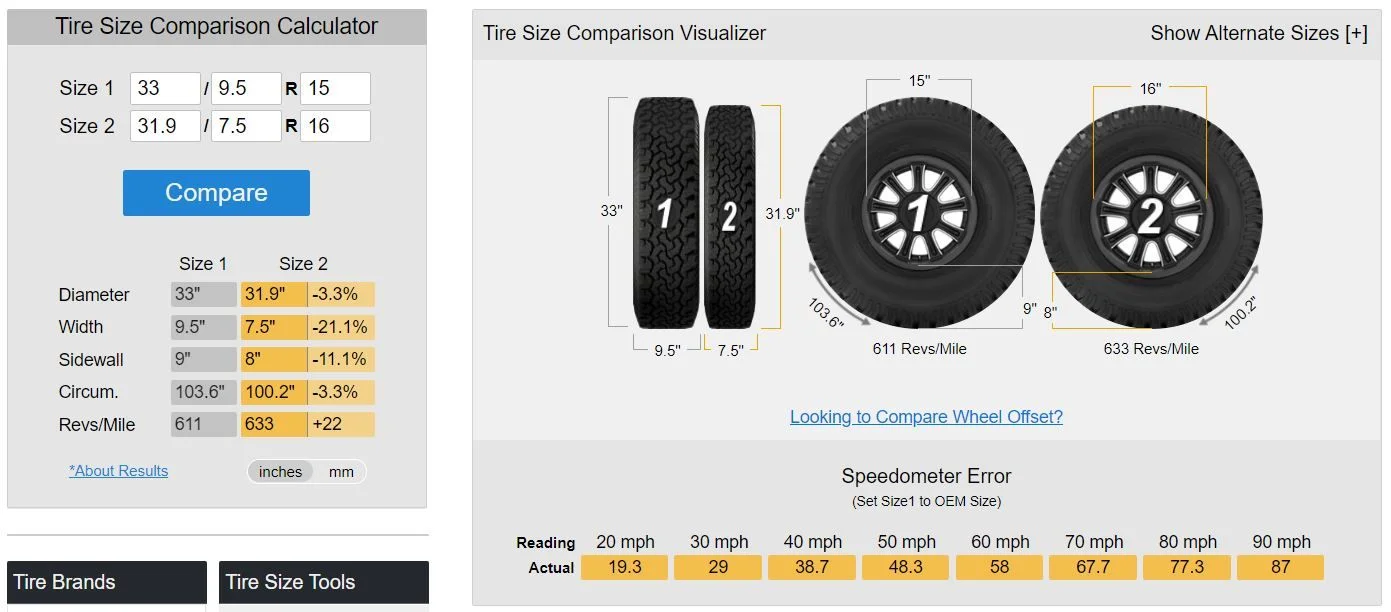Open Looking to Compare Wheel Offset link
1391x612 pixels.
pos(926,417)
